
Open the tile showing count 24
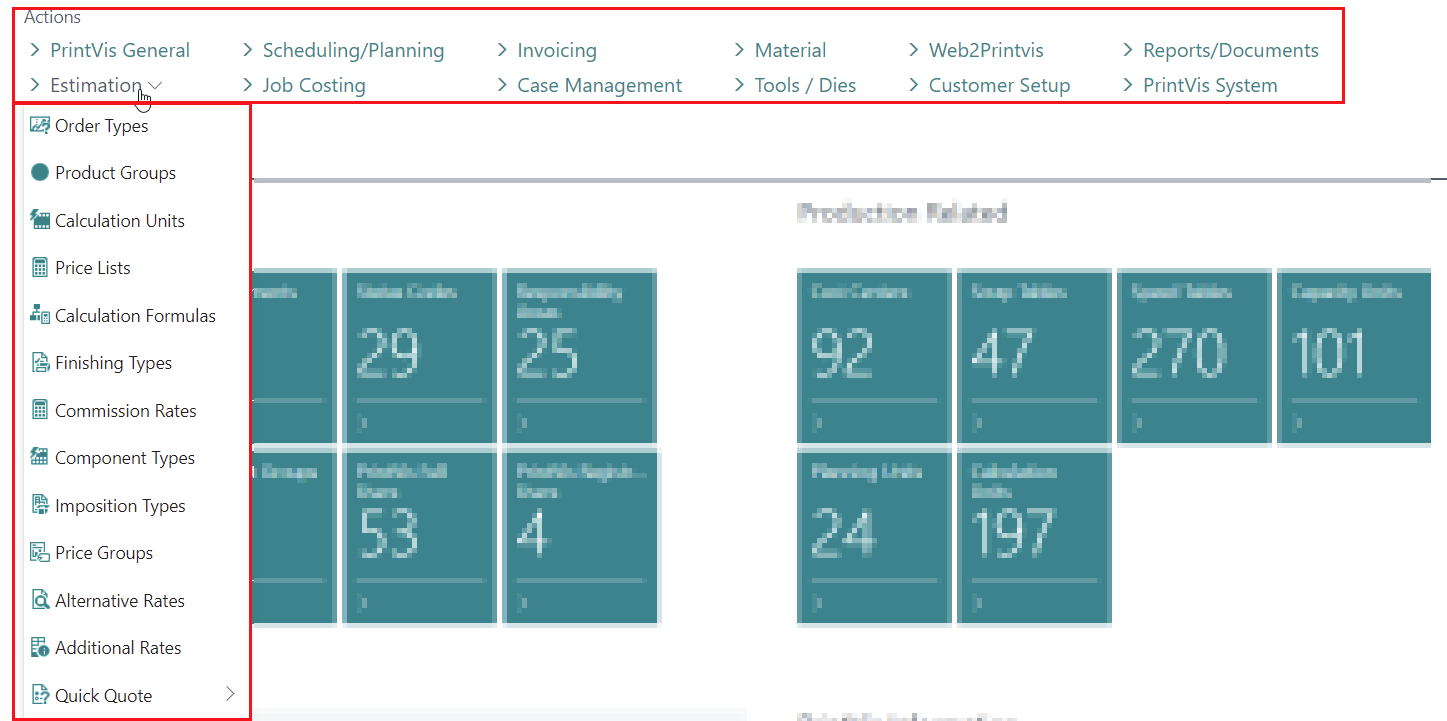coord(874,537)
